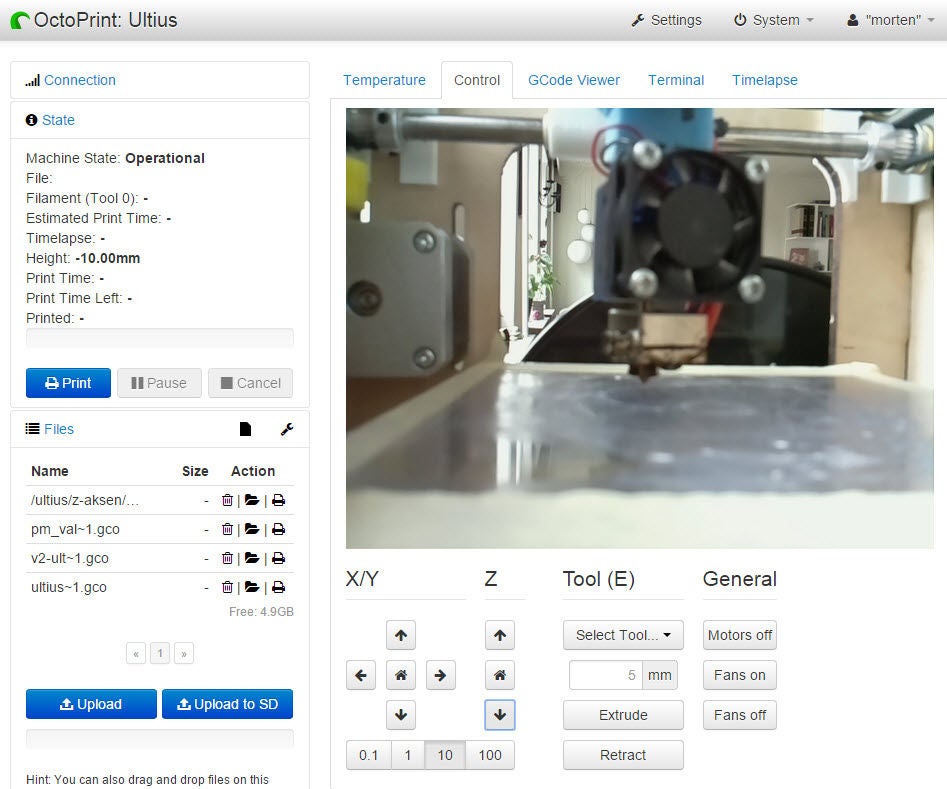Click the Print button

point(68,382)
